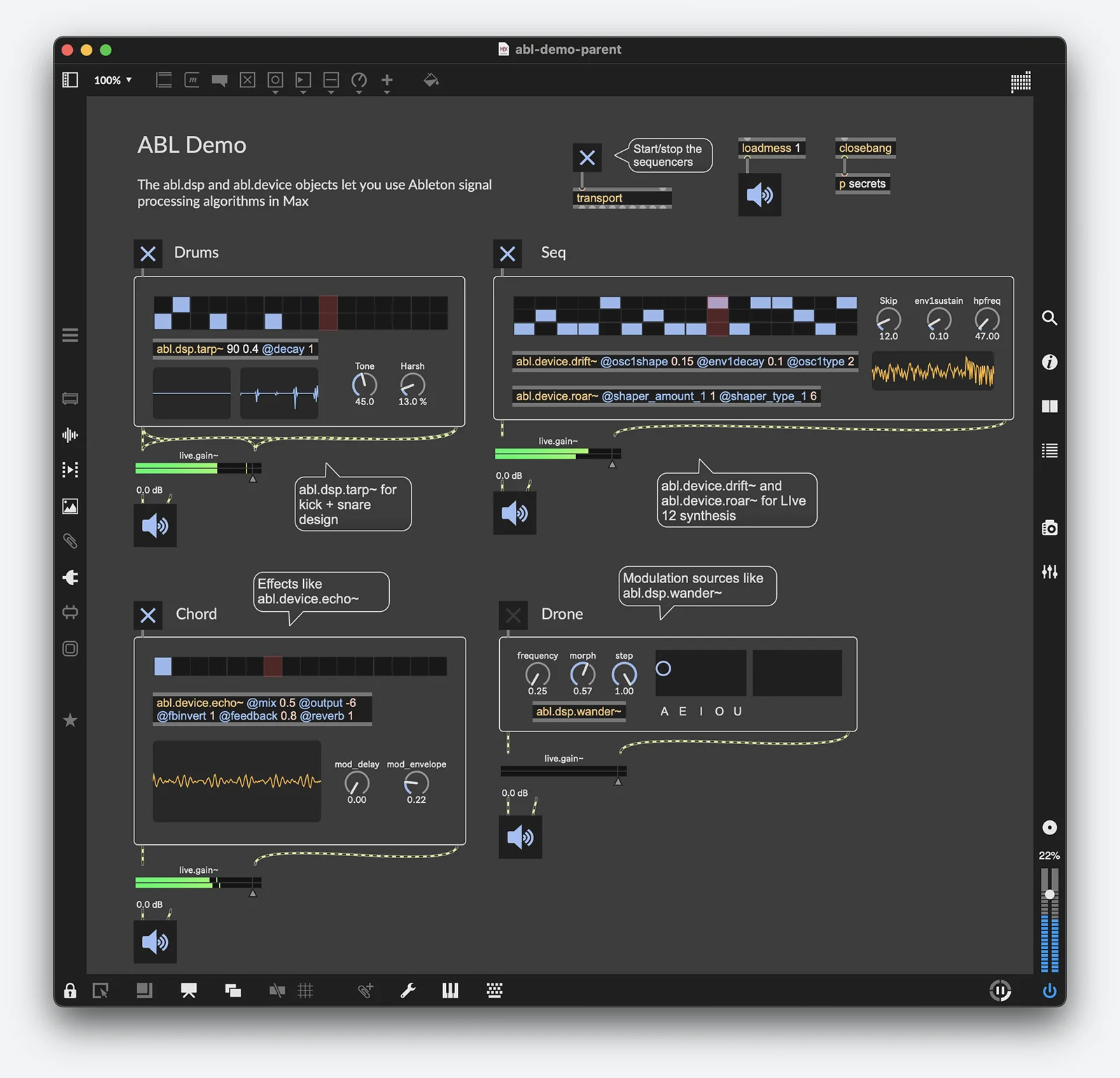Toggle the Drums audio output speaker

tap(155, 525)
